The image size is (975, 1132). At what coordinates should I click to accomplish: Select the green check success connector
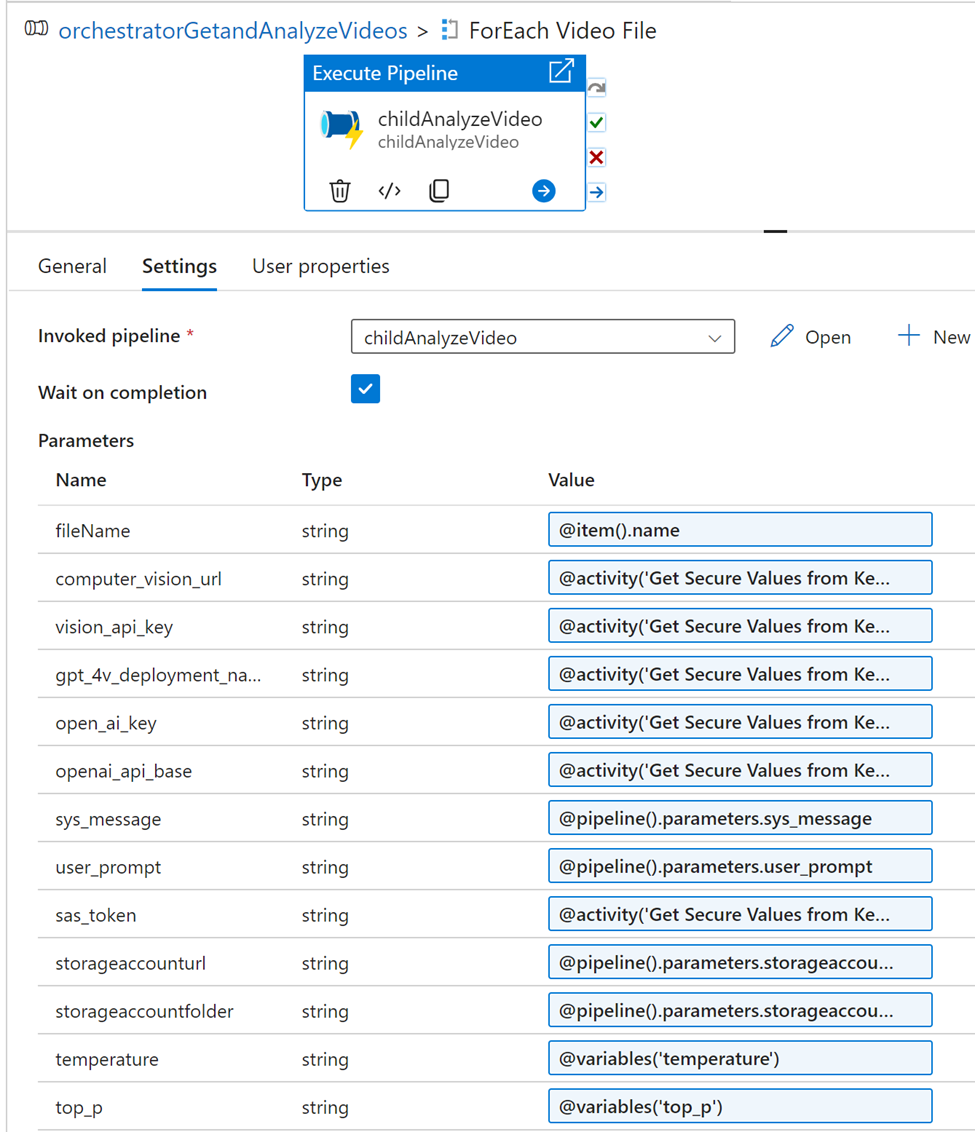coord(596,123)
